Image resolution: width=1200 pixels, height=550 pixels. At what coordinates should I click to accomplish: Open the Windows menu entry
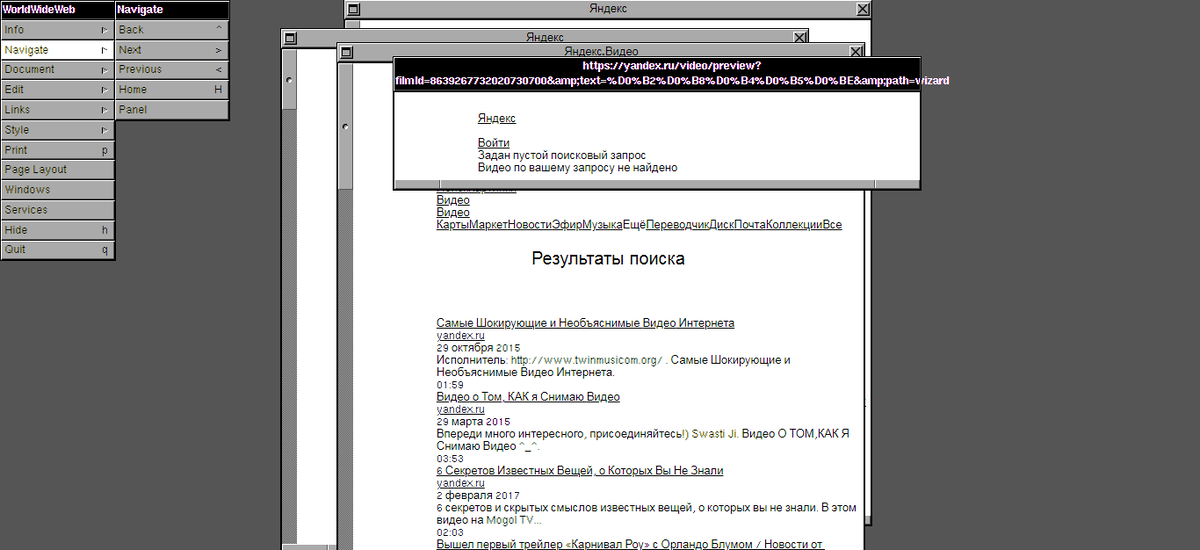58,190
